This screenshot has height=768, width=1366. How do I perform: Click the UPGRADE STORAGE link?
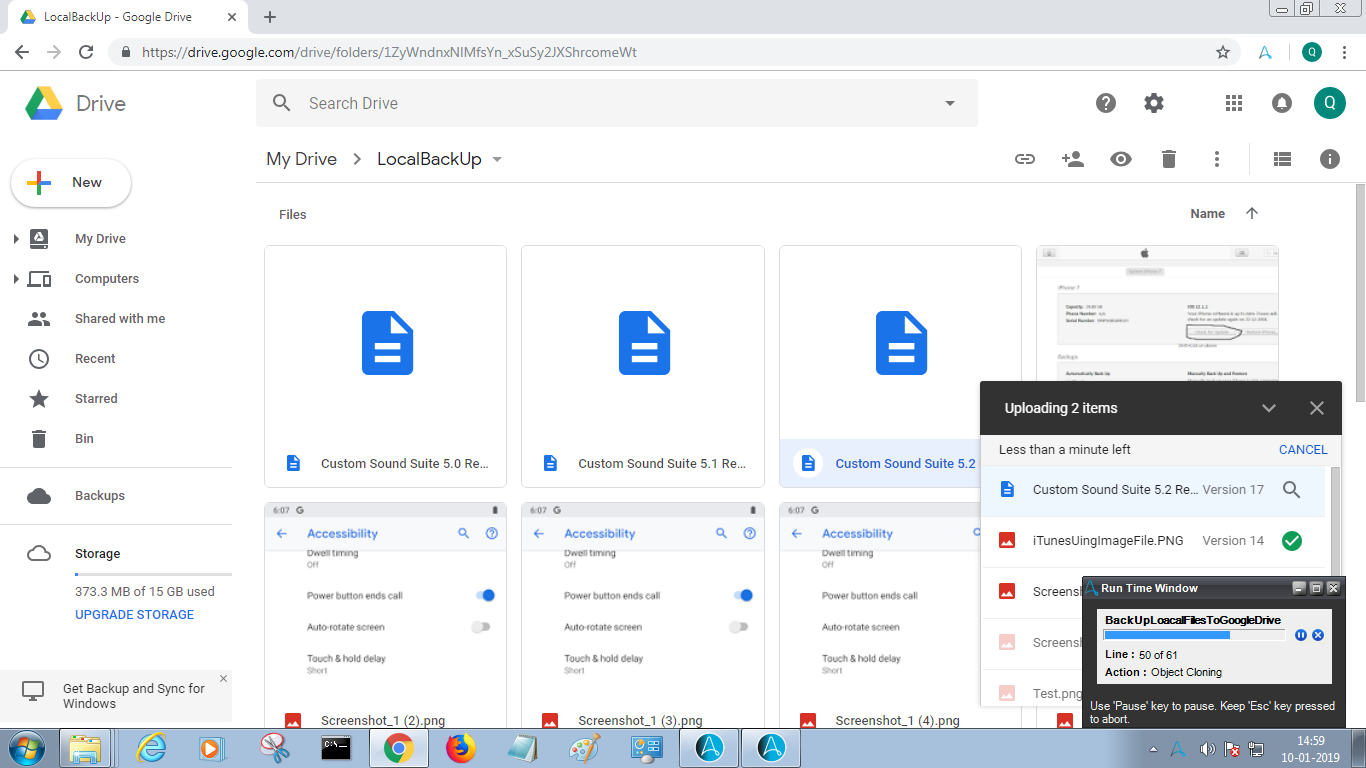(x=135, y=615)
